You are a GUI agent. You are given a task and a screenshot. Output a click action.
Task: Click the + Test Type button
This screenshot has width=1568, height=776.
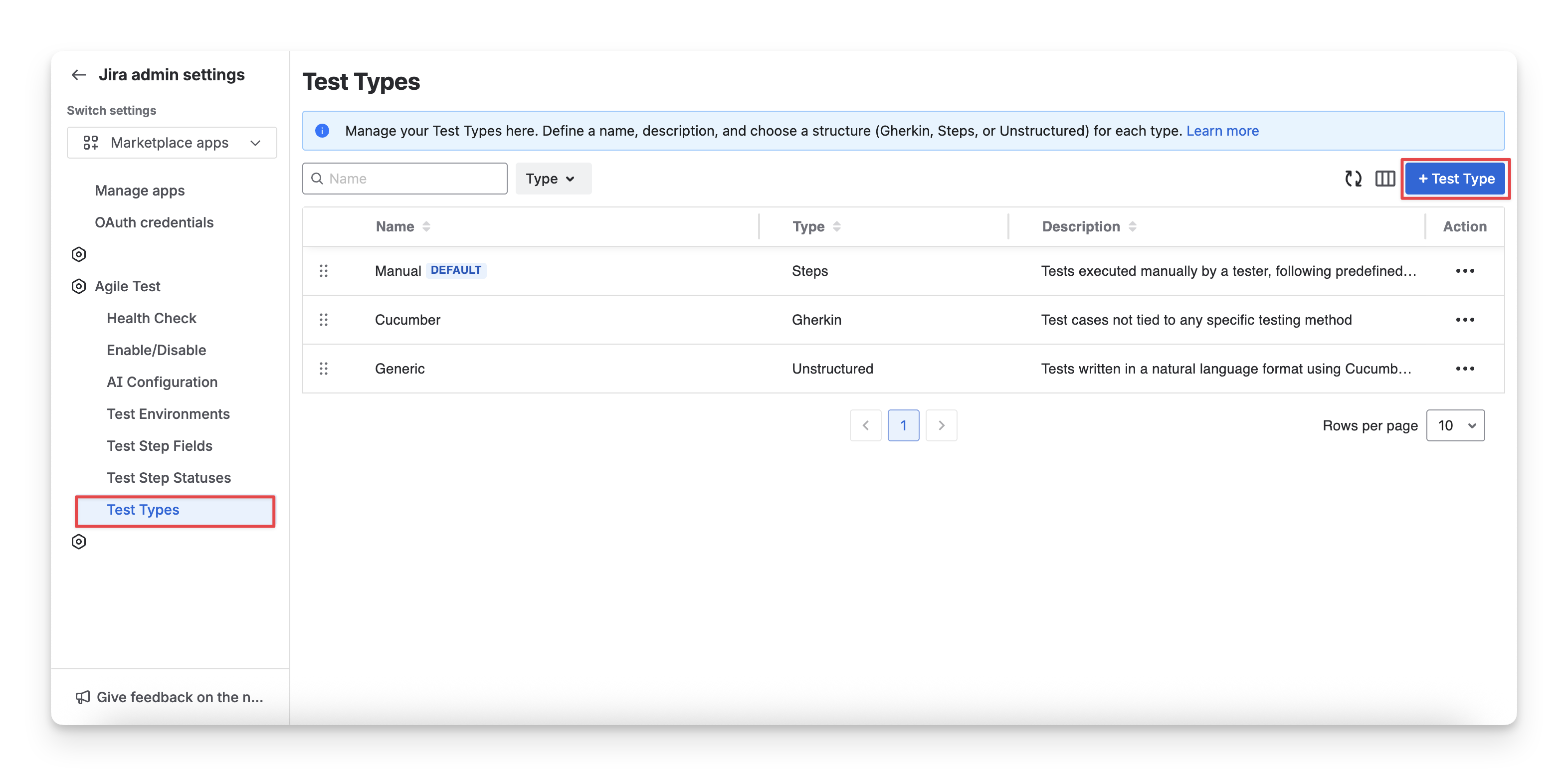pyautogui.click(x=1455, y=179)
